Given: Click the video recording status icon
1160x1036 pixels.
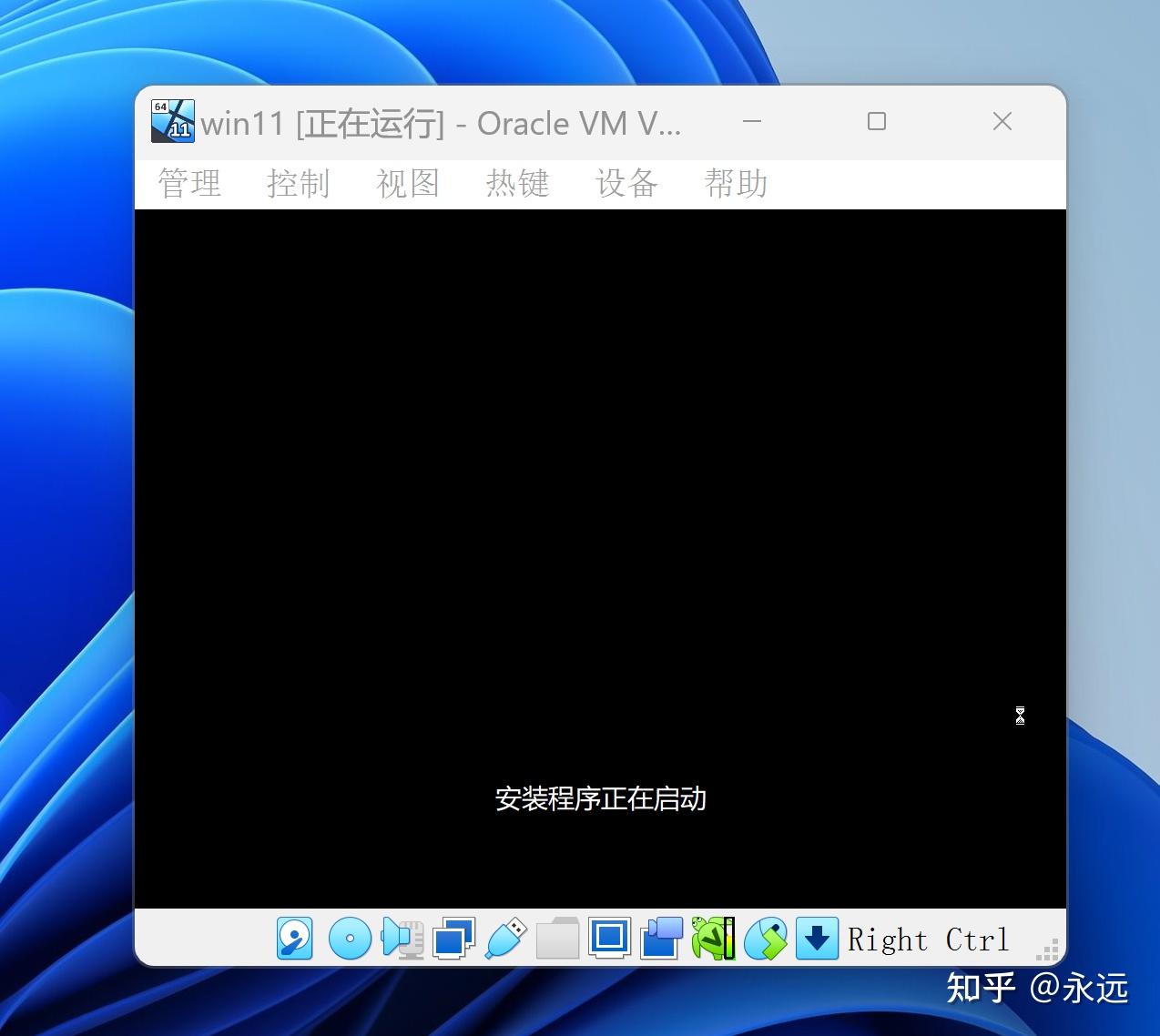Looking at the screenshot, I should tap(661, 938).
